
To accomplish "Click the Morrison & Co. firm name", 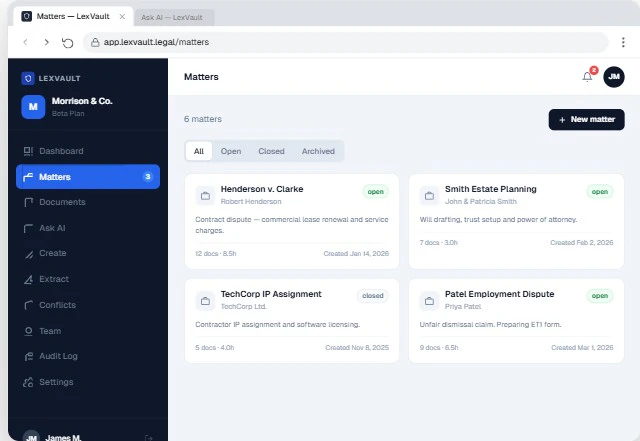I will tap(82, 101).
